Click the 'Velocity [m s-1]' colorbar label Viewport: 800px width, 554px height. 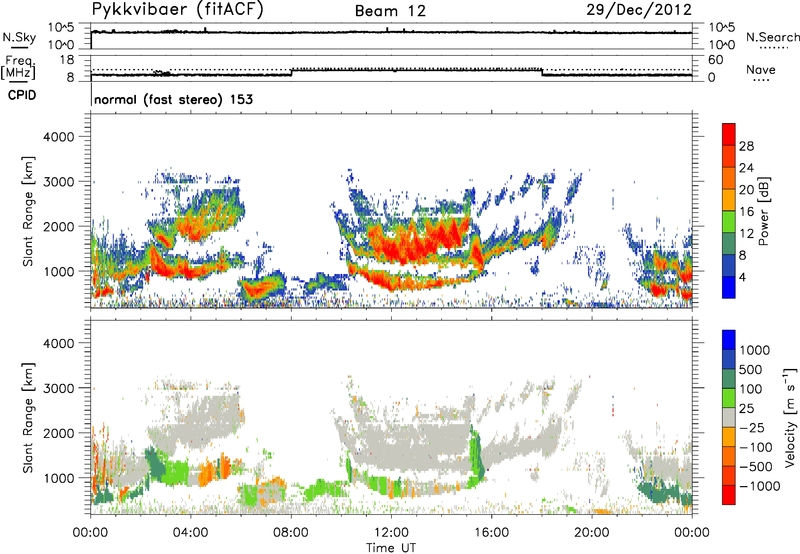coord(790,417)
